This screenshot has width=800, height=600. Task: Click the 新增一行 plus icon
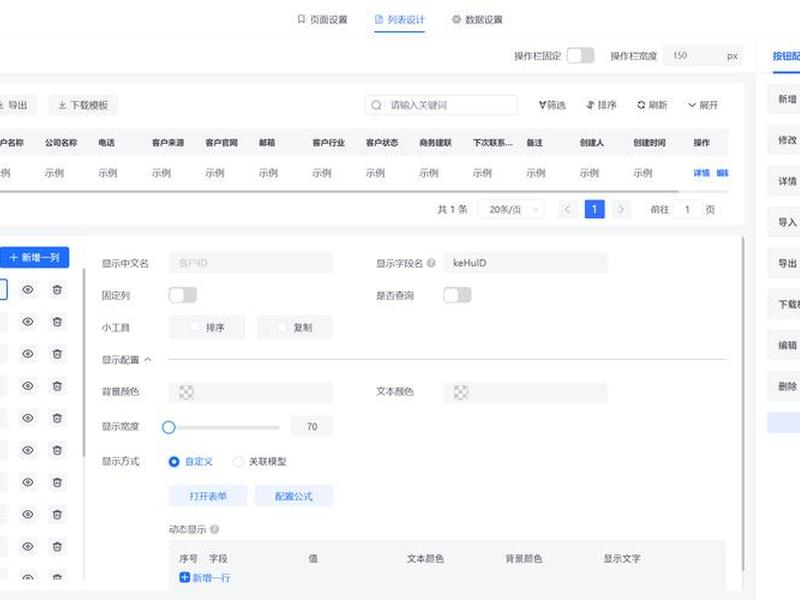(x=184, y=577)
